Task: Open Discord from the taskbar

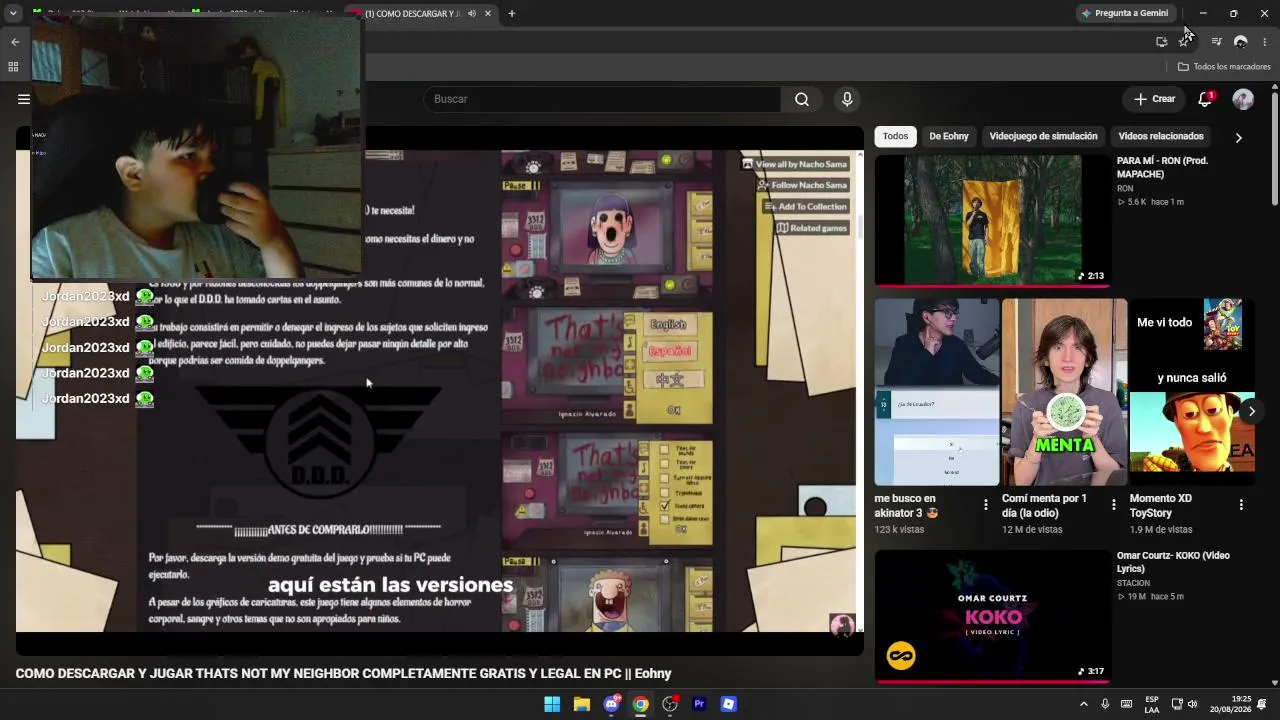Action: [611, 704]
